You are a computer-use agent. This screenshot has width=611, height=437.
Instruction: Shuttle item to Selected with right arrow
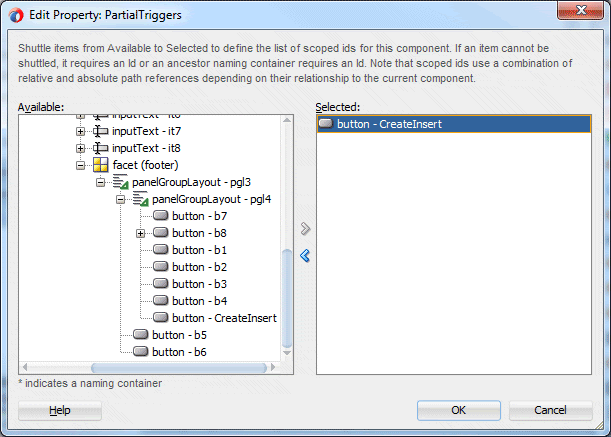305,229
